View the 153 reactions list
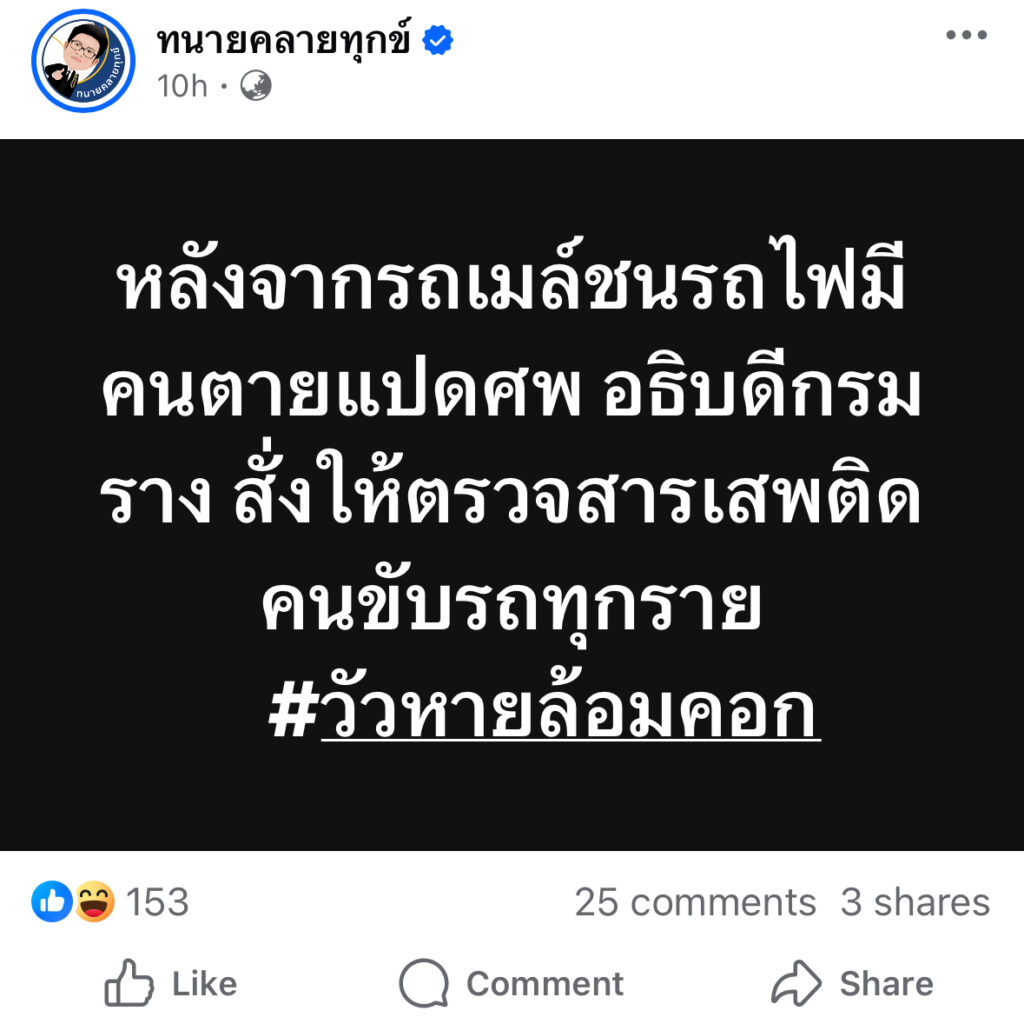This screenshot has width=1024, height=1024. [x=157, y=903]
